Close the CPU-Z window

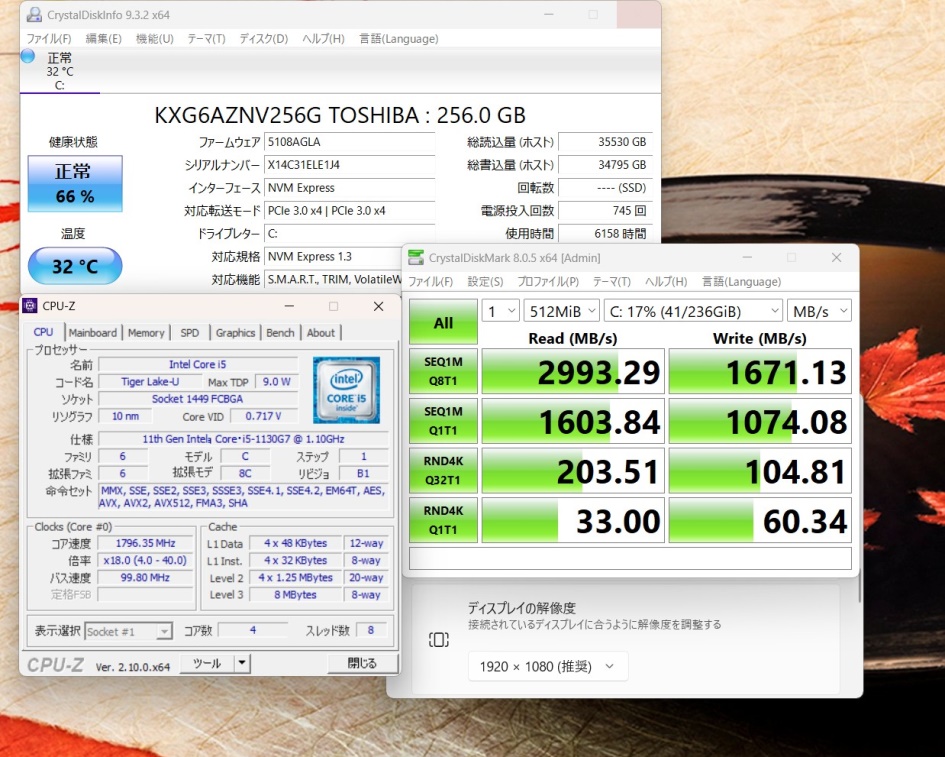pos(378,306)
